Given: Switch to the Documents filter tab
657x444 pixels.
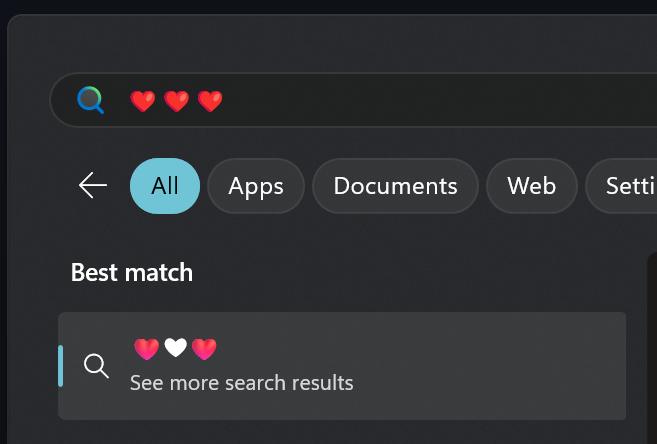Looking at the screenshot, I should [x=395, y=186].
